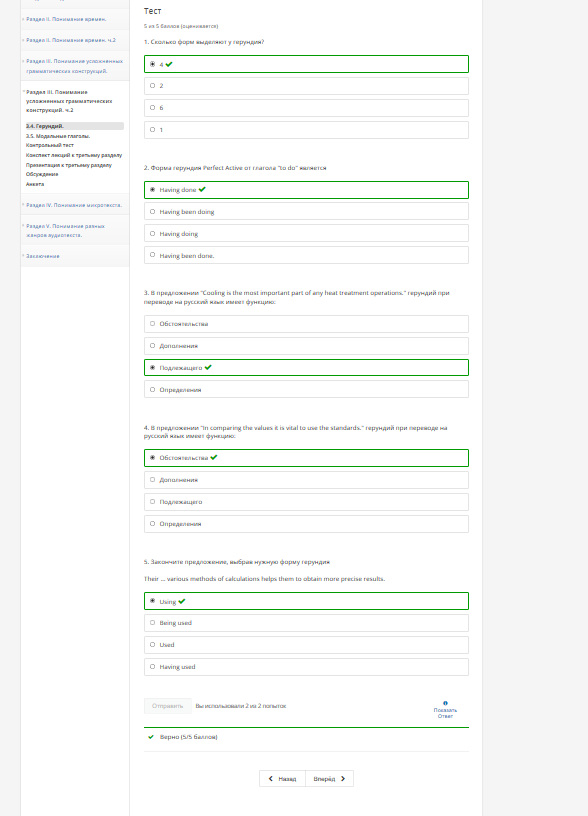Screen dimensions: 588x816
Task: Click the green checkmark next to Using
Action: 182,601
